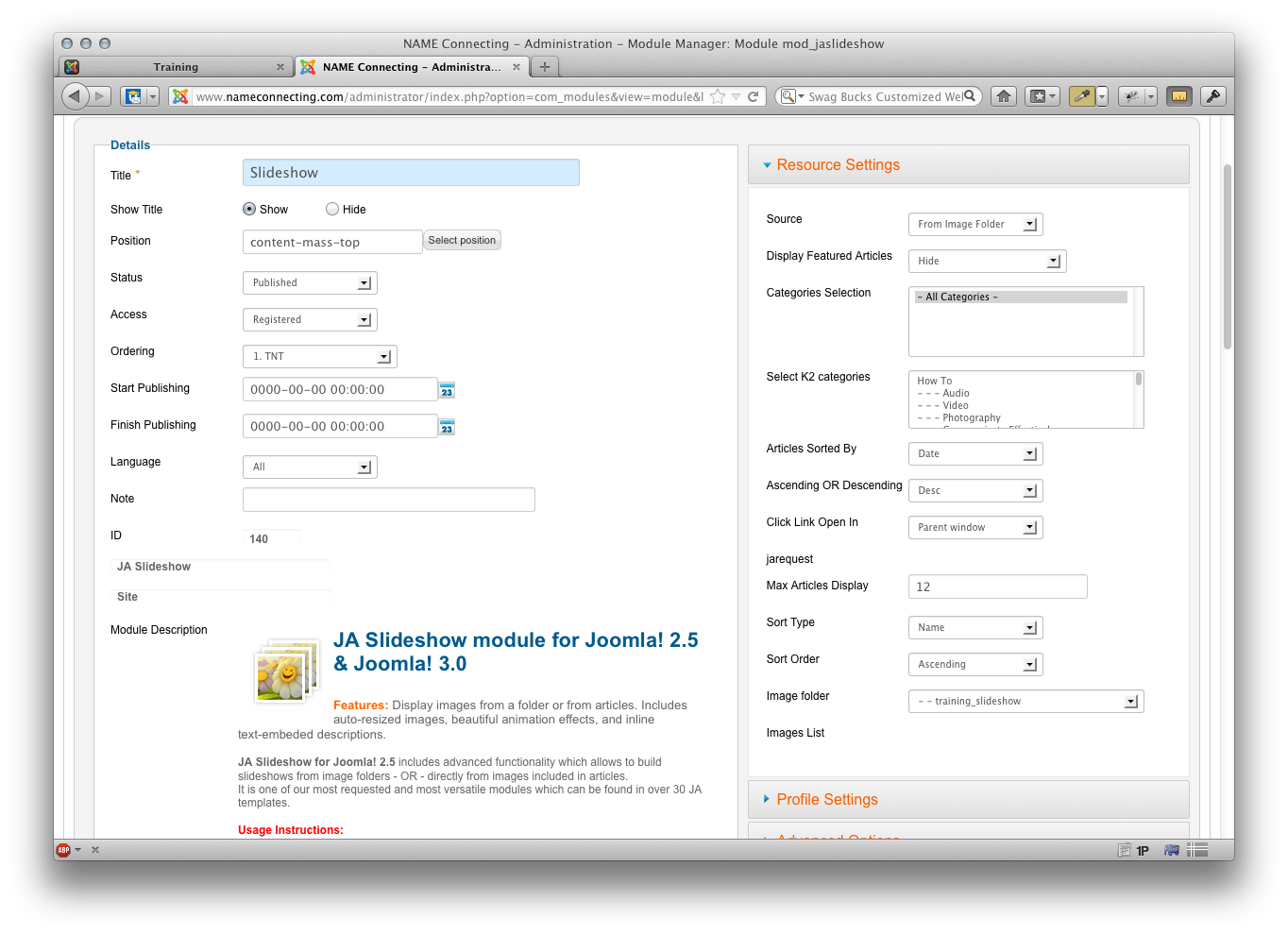Close the add-on bar with the x
The width and height of the screenshot is (1288, 935).
coord(95,850)
